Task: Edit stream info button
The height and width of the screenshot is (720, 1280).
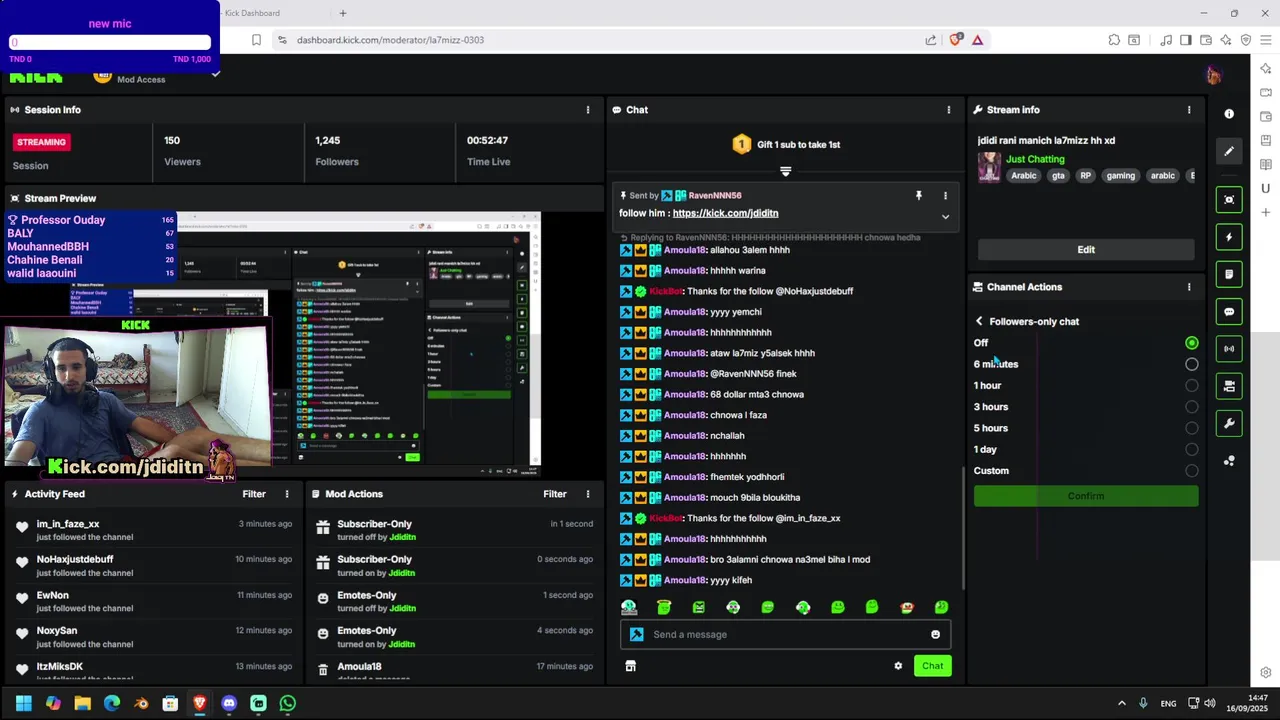Action: 1086,250
